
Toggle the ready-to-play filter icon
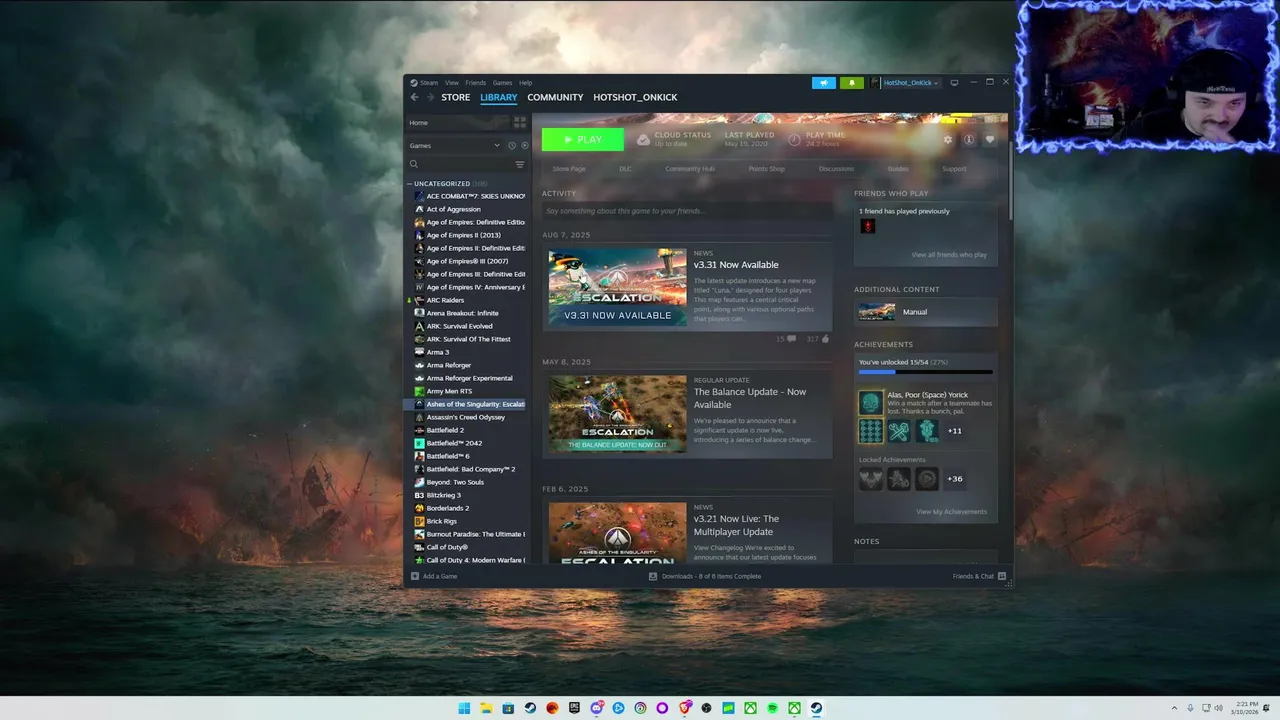(x=525, y=145)
